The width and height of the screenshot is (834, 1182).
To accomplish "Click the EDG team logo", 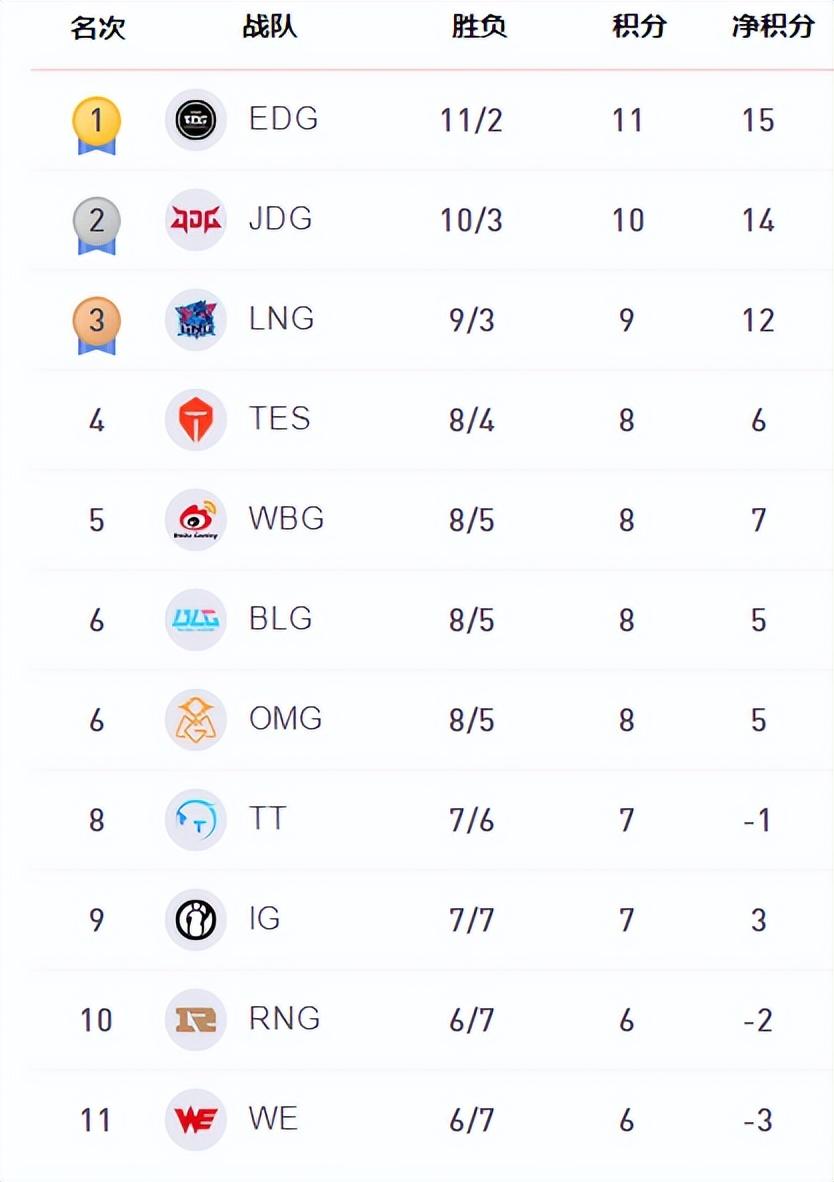I will tap(195, 120).
